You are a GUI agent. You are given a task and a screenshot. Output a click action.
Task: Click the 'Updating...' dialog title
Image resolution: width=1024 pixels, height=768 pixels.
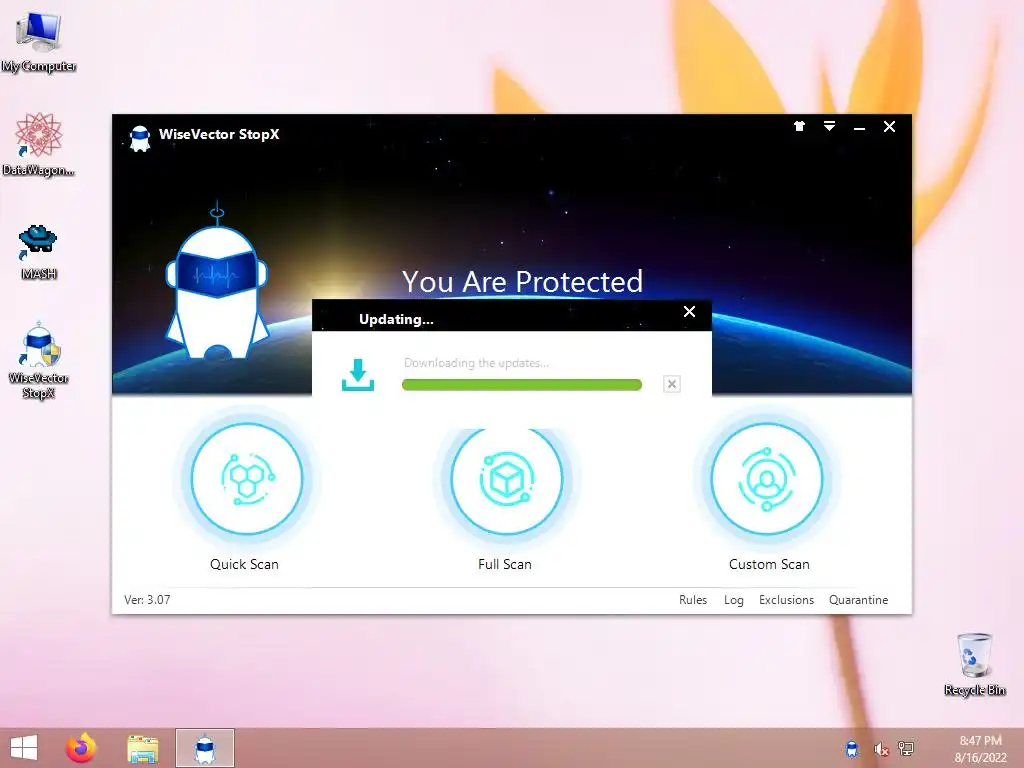point(396,319)
